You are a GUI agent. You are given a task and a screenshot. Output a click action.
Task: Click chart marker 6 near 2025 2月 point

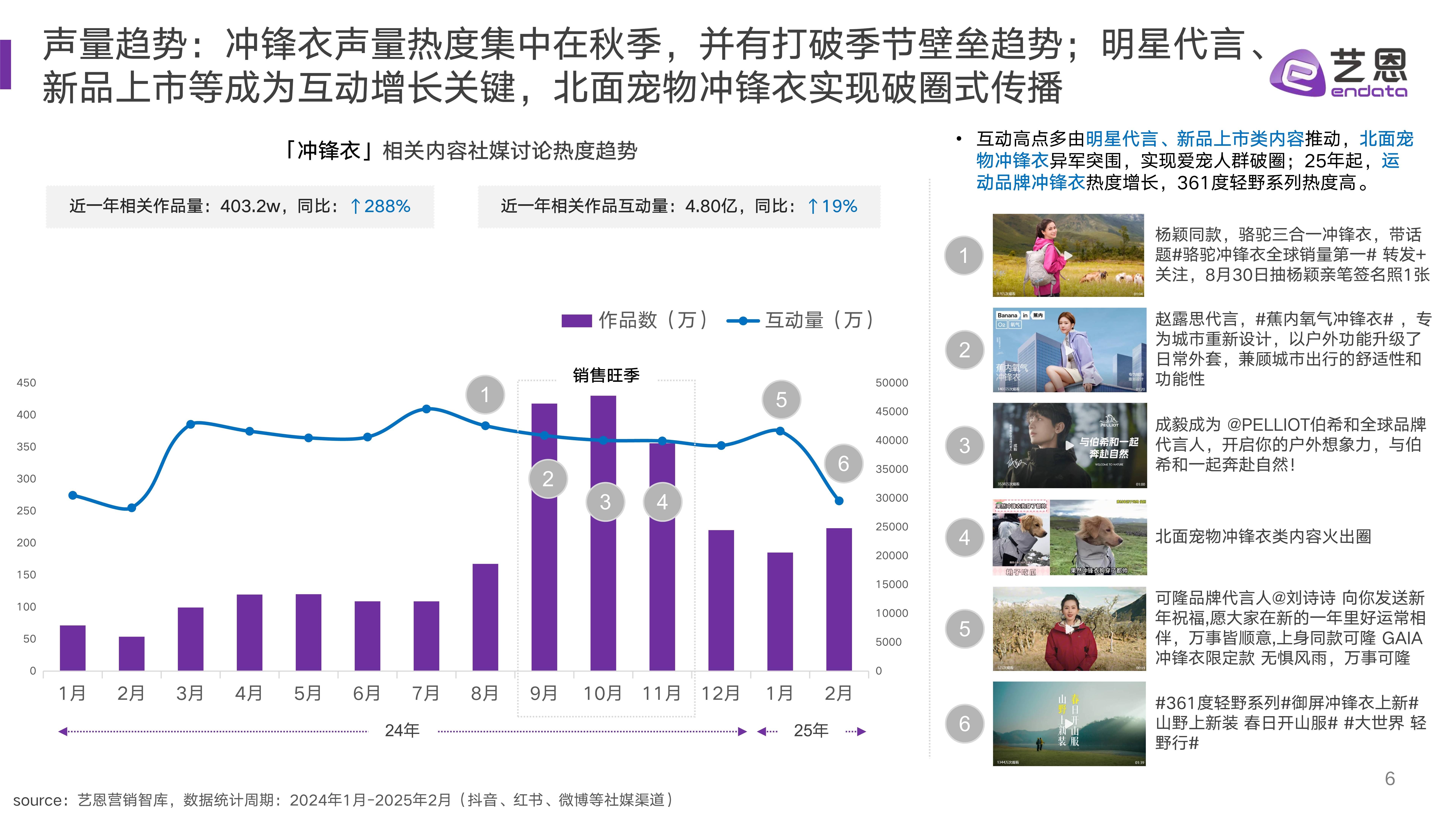[843, 464]
